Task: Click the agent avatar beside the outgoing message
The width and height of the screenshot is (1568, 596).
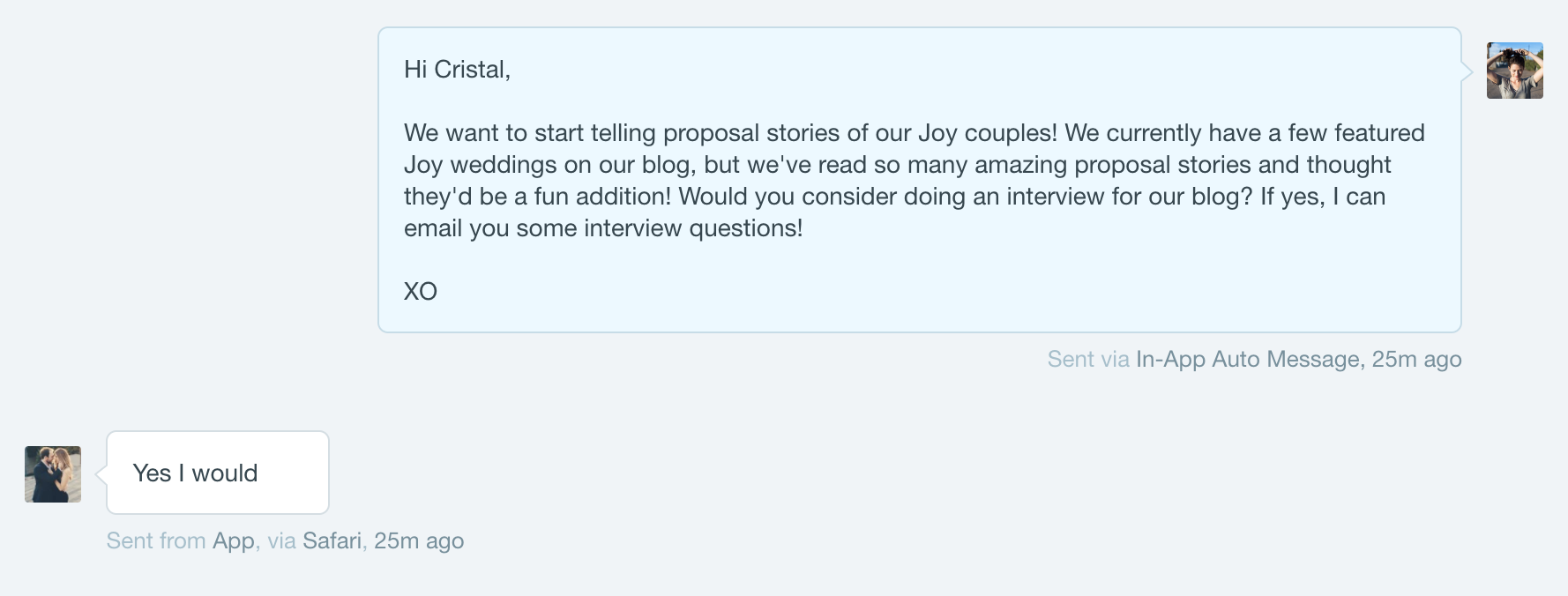Action: point(1514,71)
